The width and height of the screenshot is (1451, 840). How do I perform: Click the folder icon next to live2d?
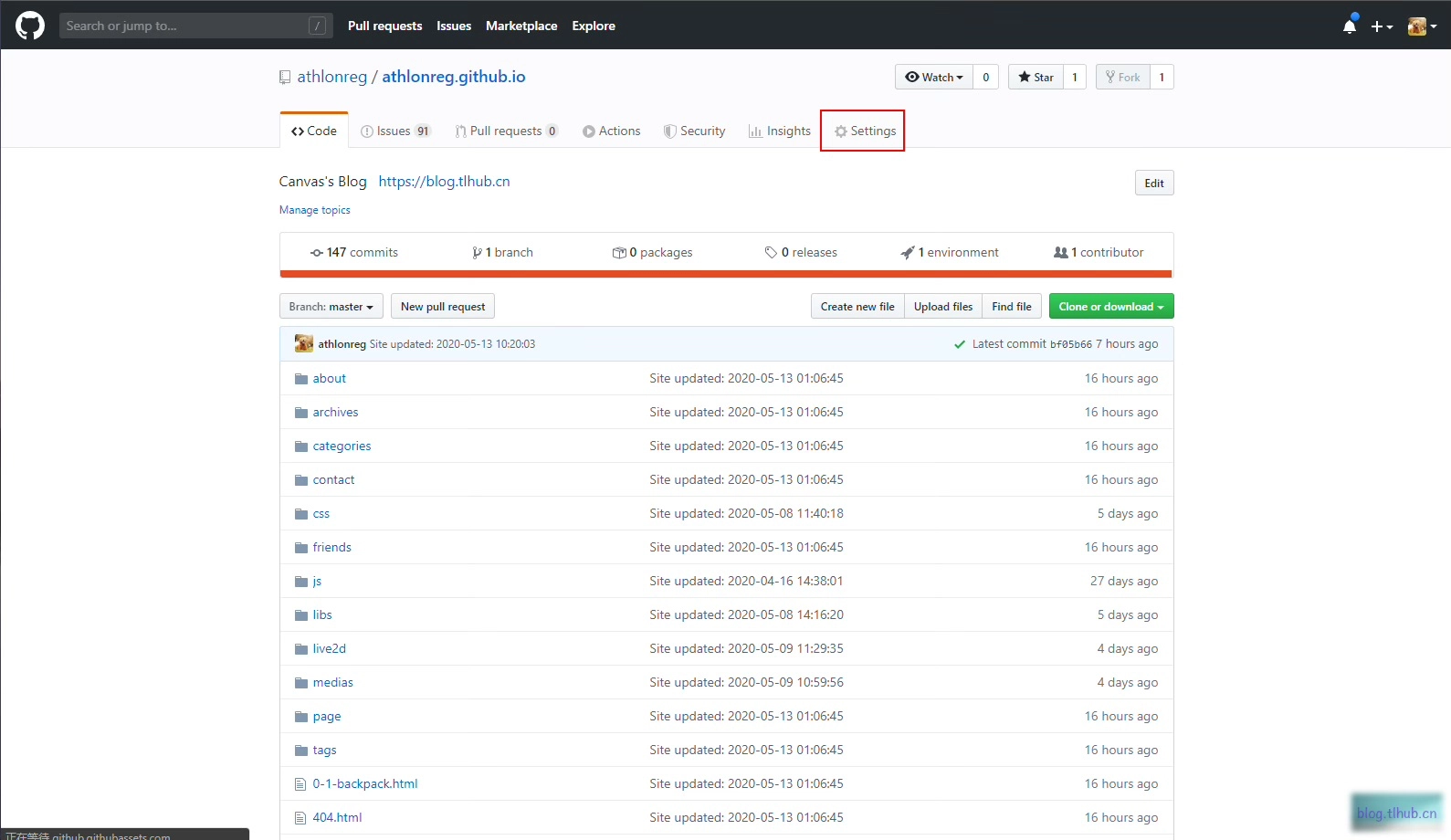[301, 649]
